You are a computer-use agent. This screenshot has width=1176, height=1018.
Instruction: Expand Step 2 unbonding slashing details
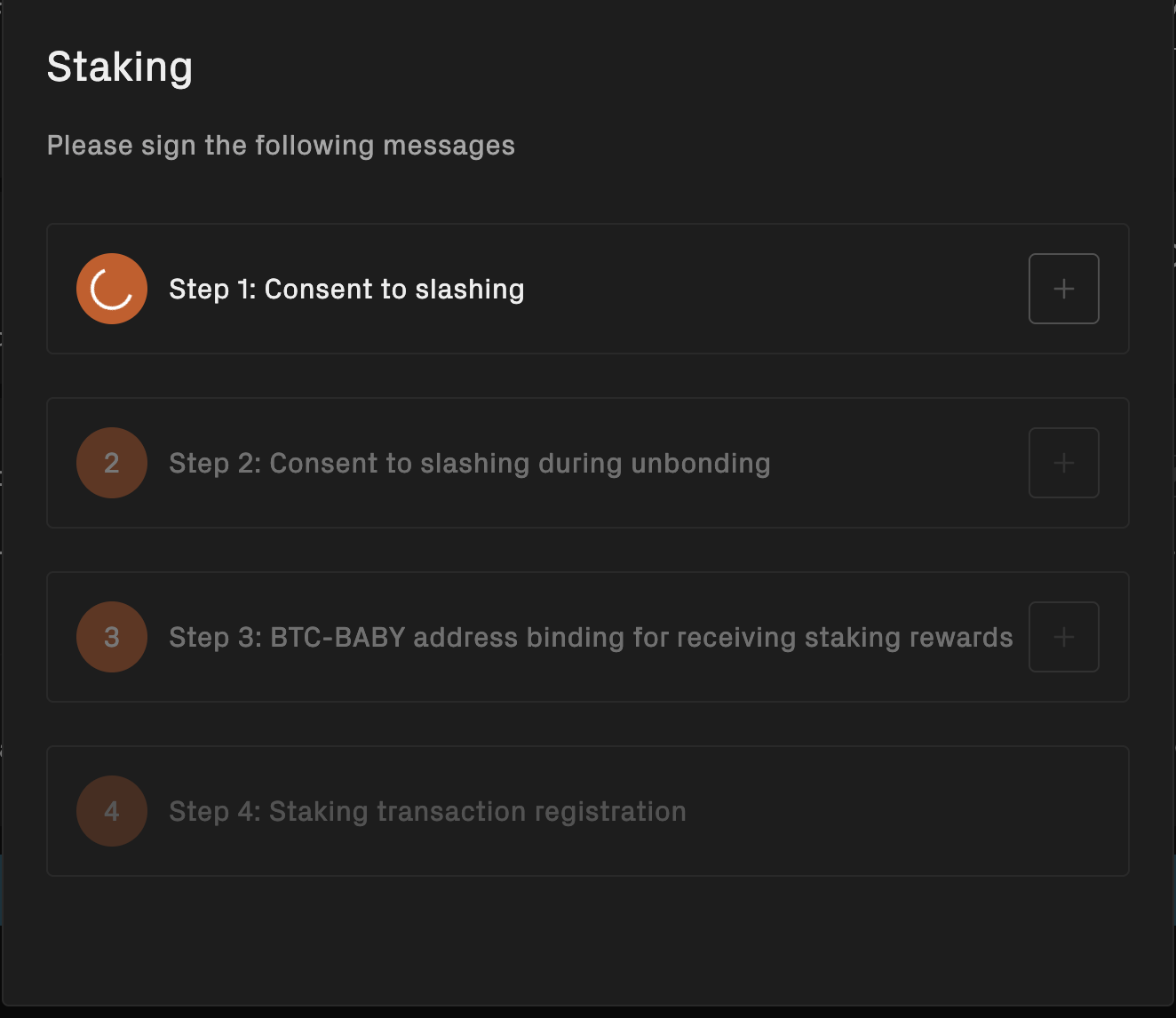(1063, 463)
